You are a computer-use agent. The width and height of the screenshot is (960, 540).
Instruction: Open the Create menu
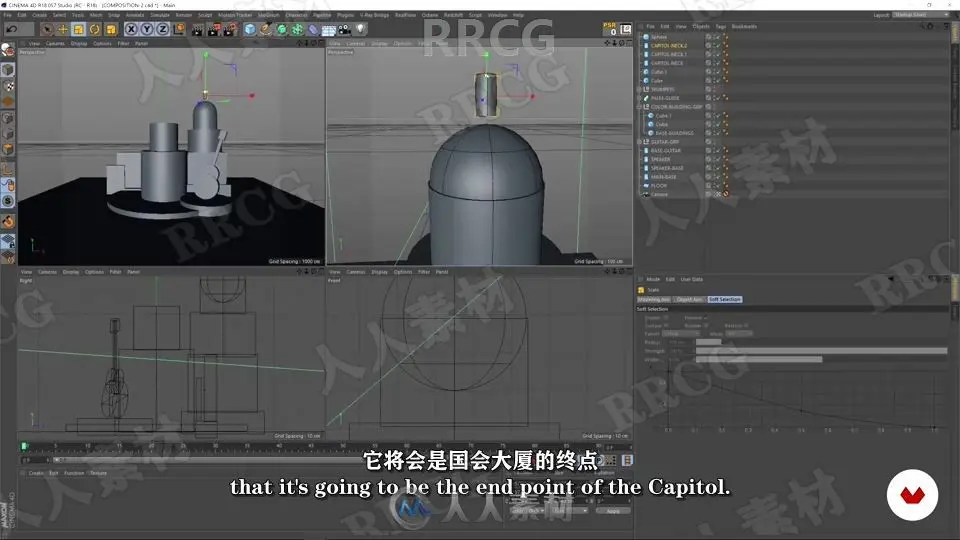40,15
